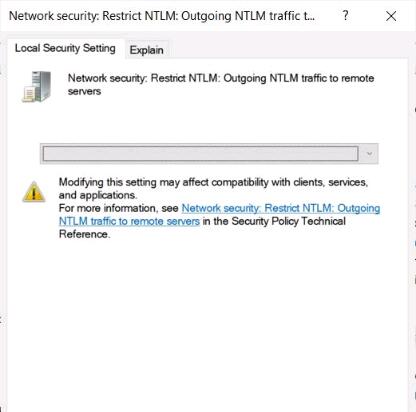416x412 pixels.
Task: Click the blank area below the warning
Action: 207,323
